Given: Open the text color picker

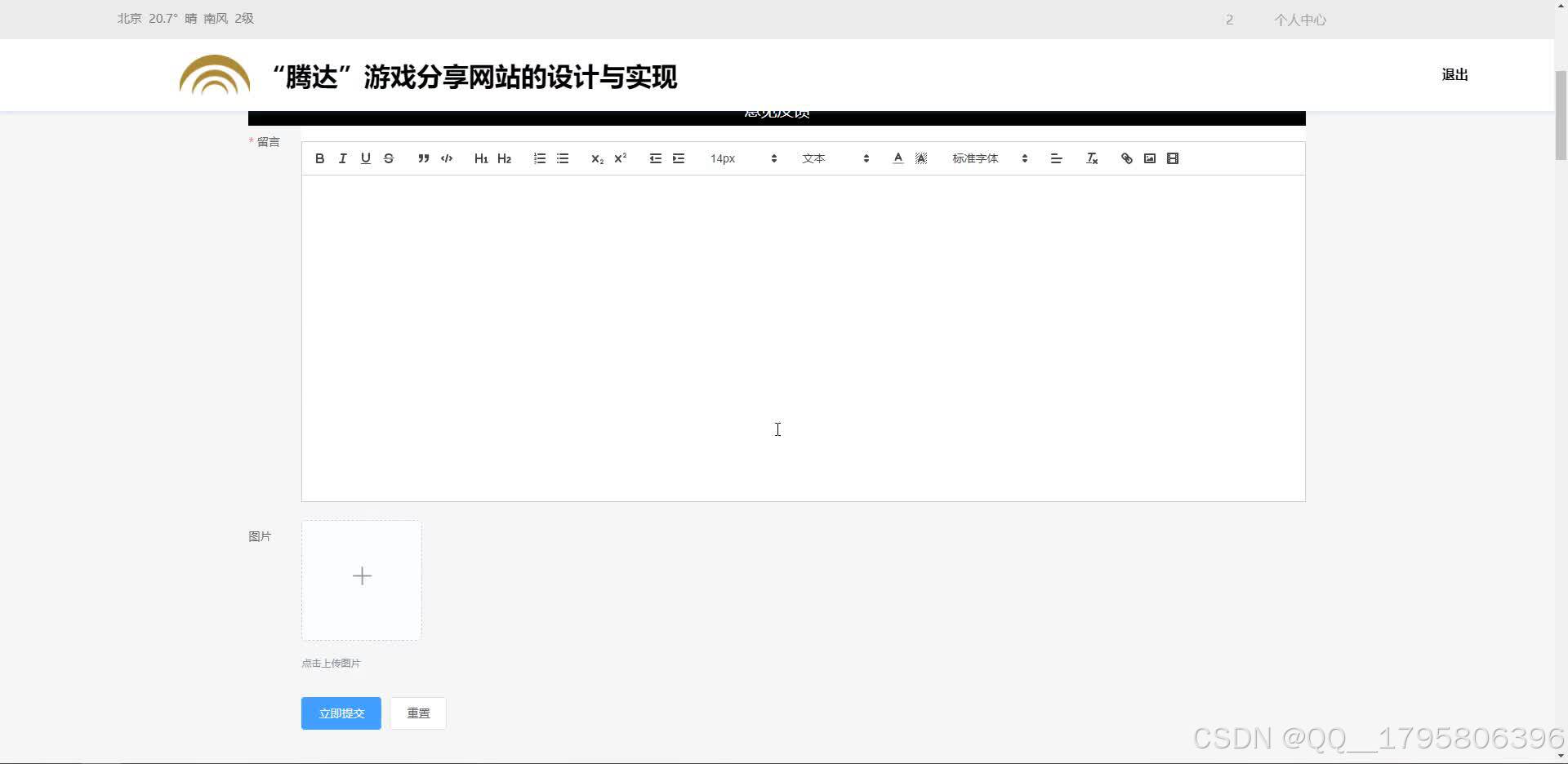Looking at the screenshot, I should [898, 158].
